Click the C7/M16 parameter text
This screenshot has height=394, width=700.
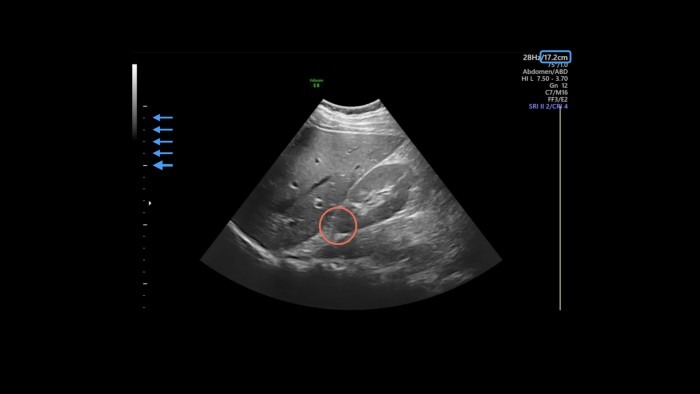point(556,92)
